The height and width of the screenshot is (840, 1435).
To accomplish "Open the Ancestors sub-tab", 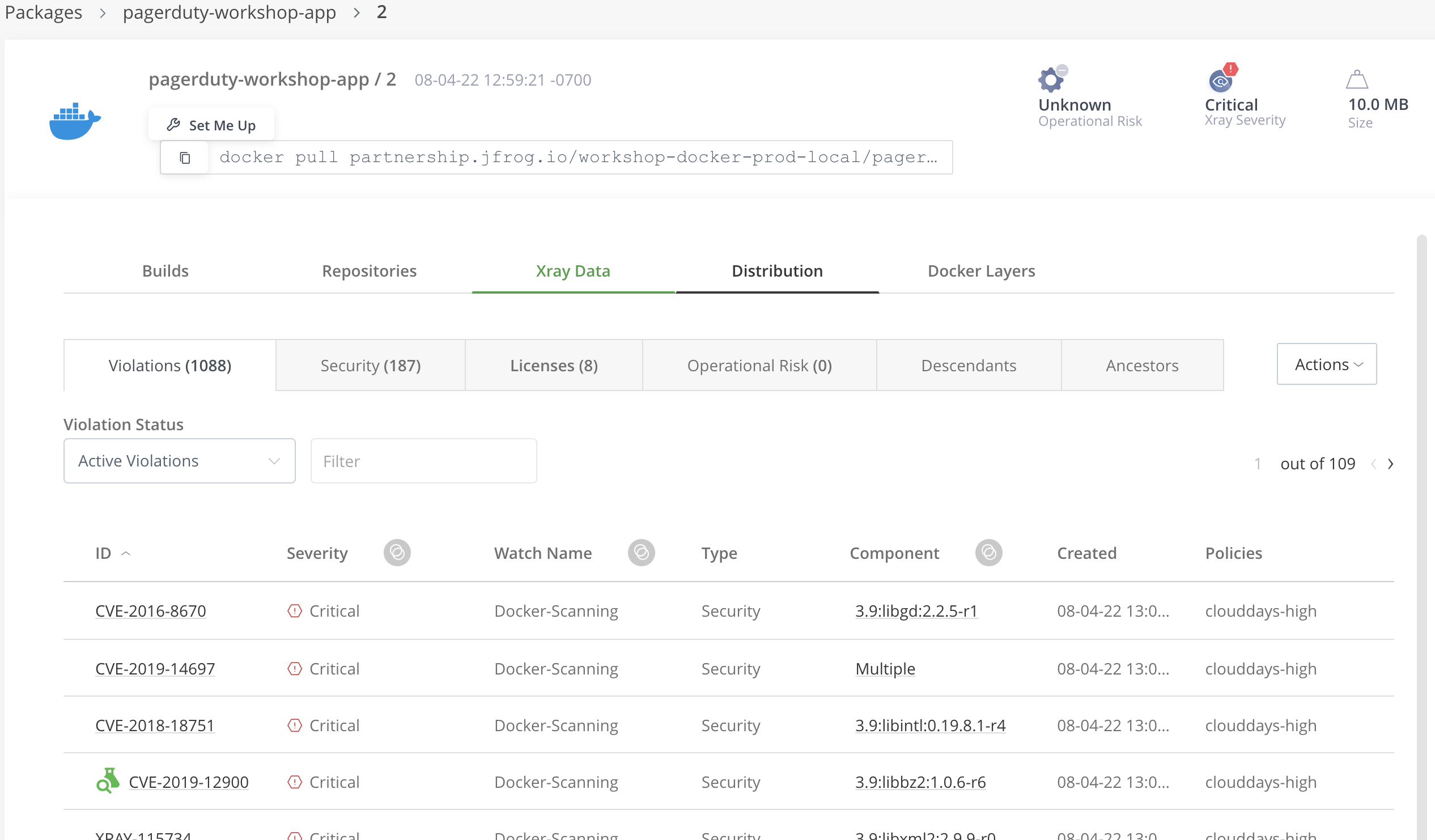I will [1142, 365].
